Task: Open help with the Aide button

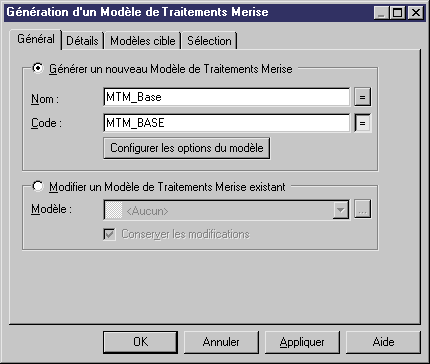Action: [383, 342]
